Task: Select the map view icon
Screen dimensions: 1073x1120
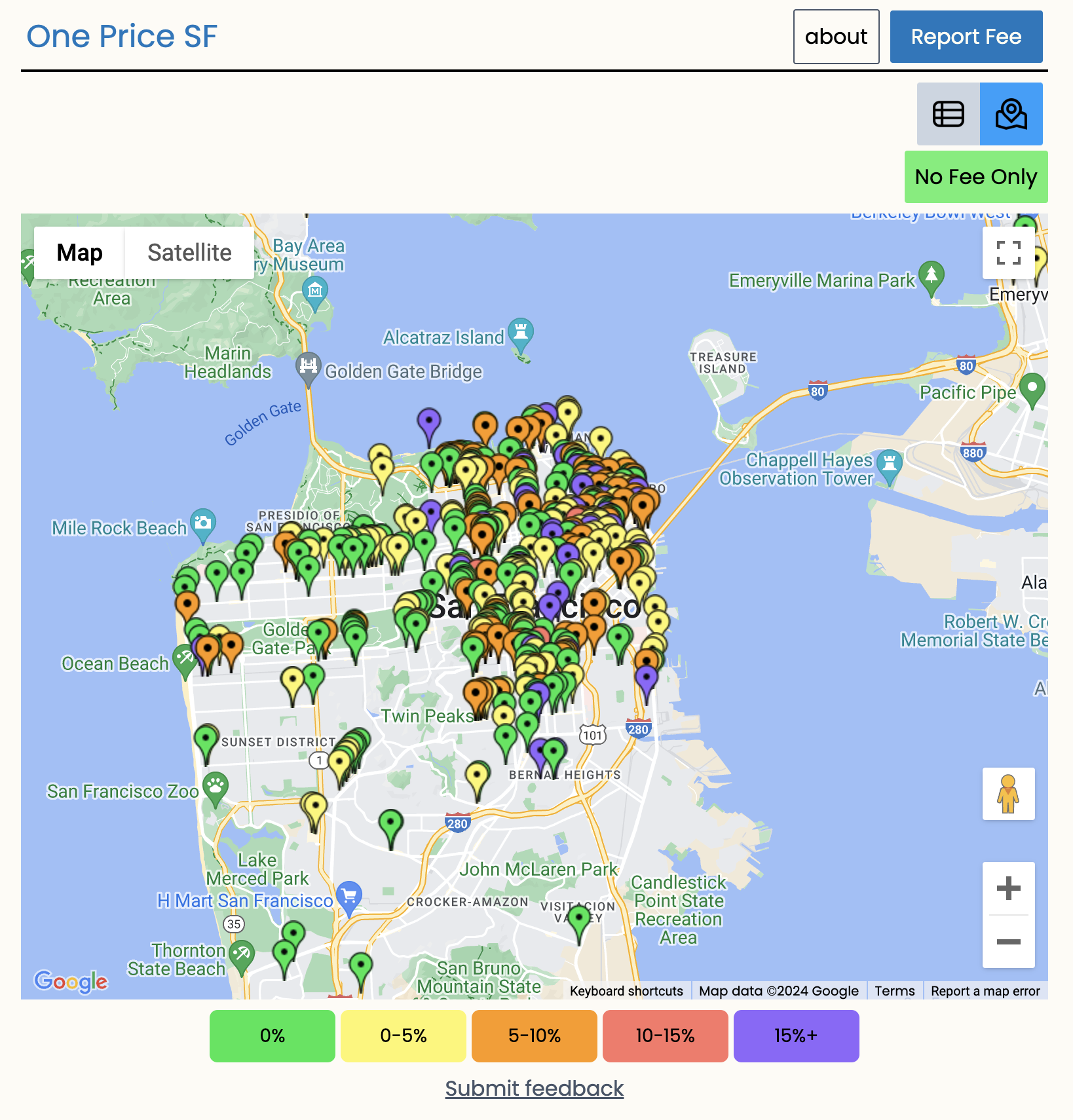Action: [x=1011, y=114]
